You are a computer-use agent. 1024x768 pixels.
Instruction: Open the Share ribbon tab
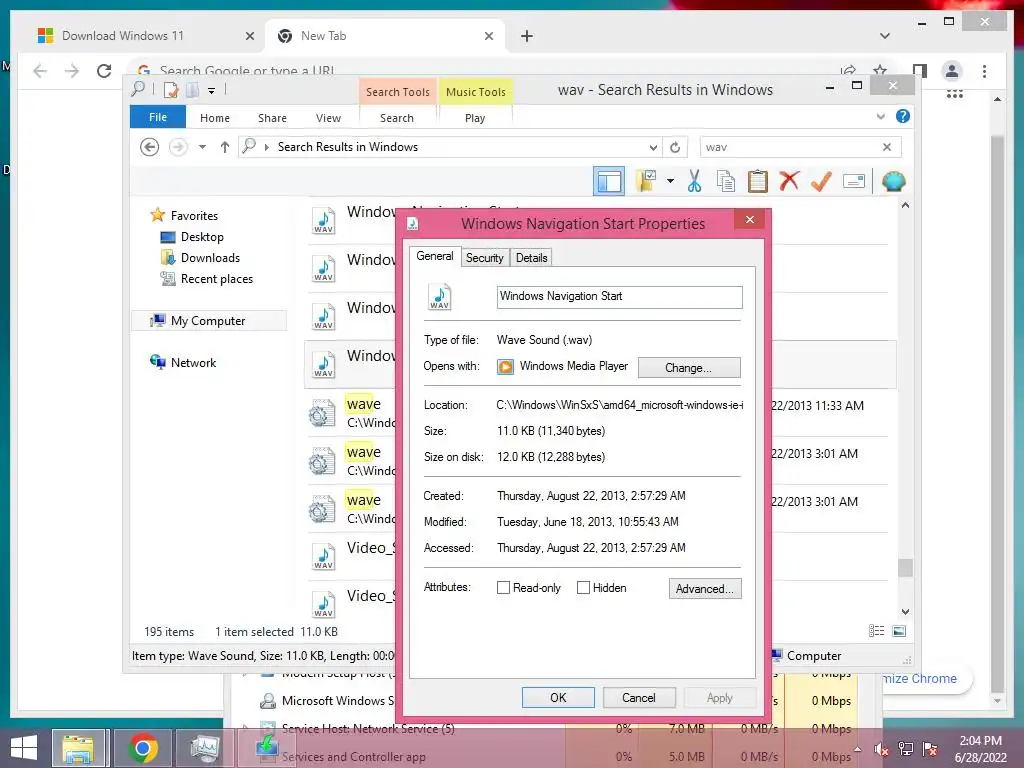click(272, 118)
